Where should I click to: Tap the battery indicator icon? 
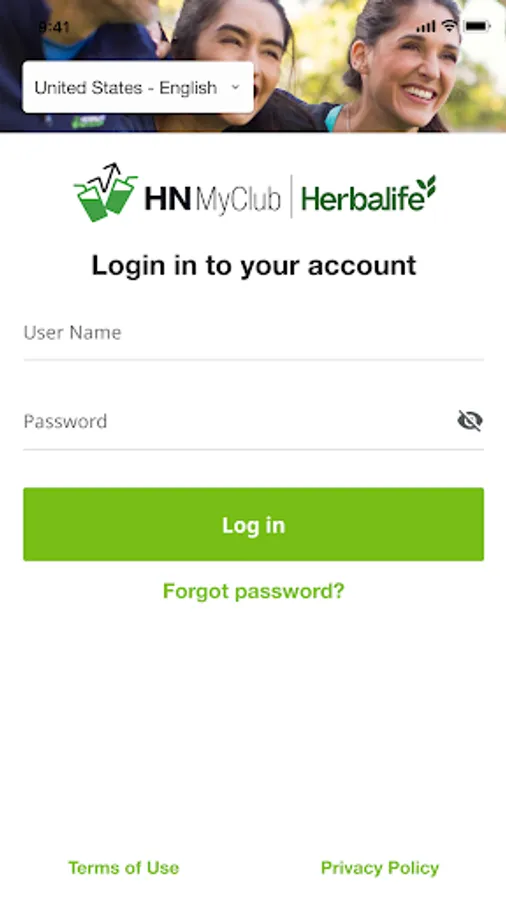[x=477, y=26]
